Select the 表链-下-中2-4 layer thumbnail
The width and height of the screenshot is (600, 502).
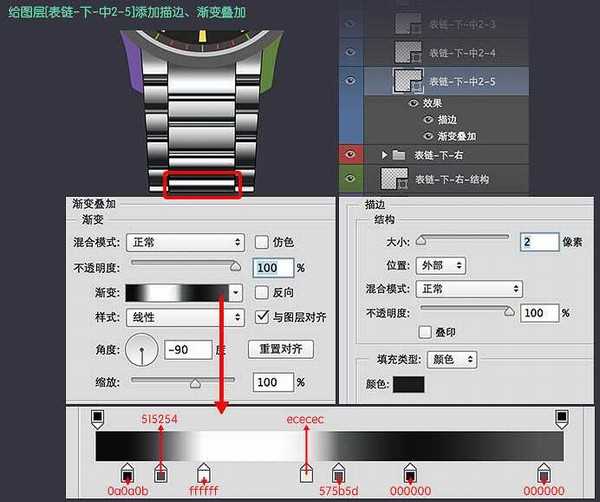tap(408, 52)
